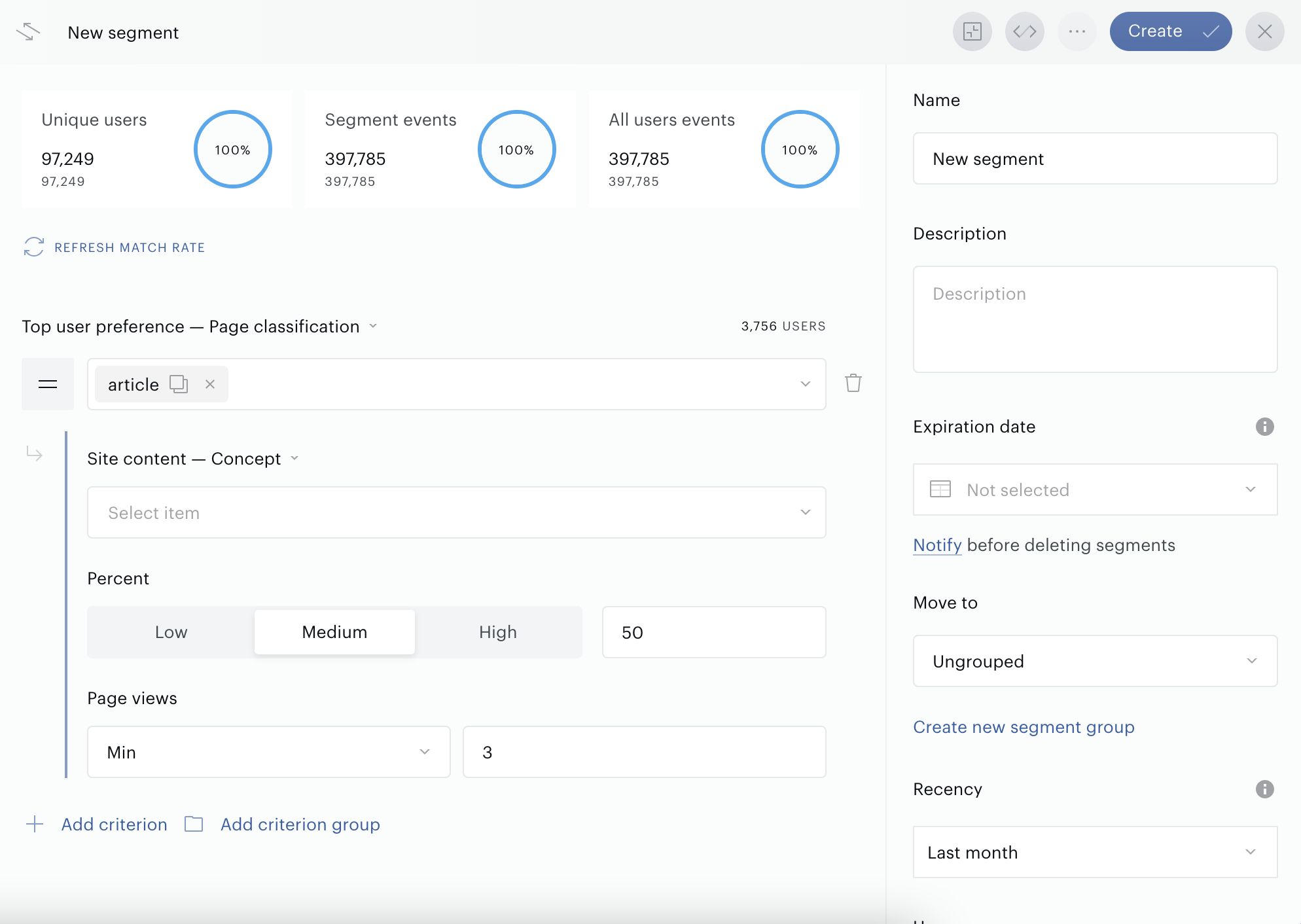Click the segment arrows icon beside the title

tap(28, 31)
